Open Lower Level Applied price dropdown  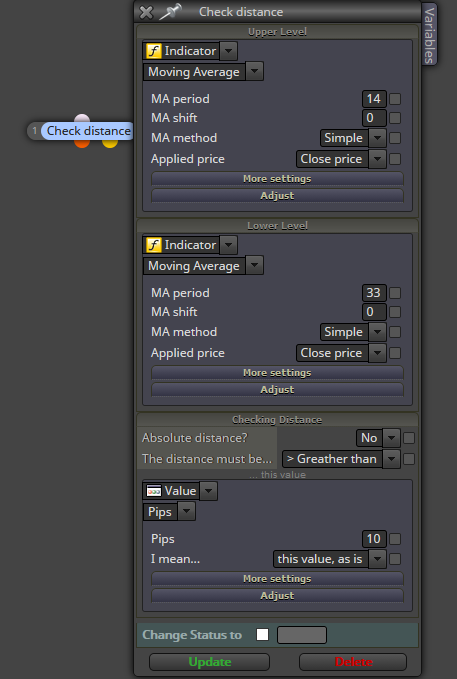(x=377, y=353)
